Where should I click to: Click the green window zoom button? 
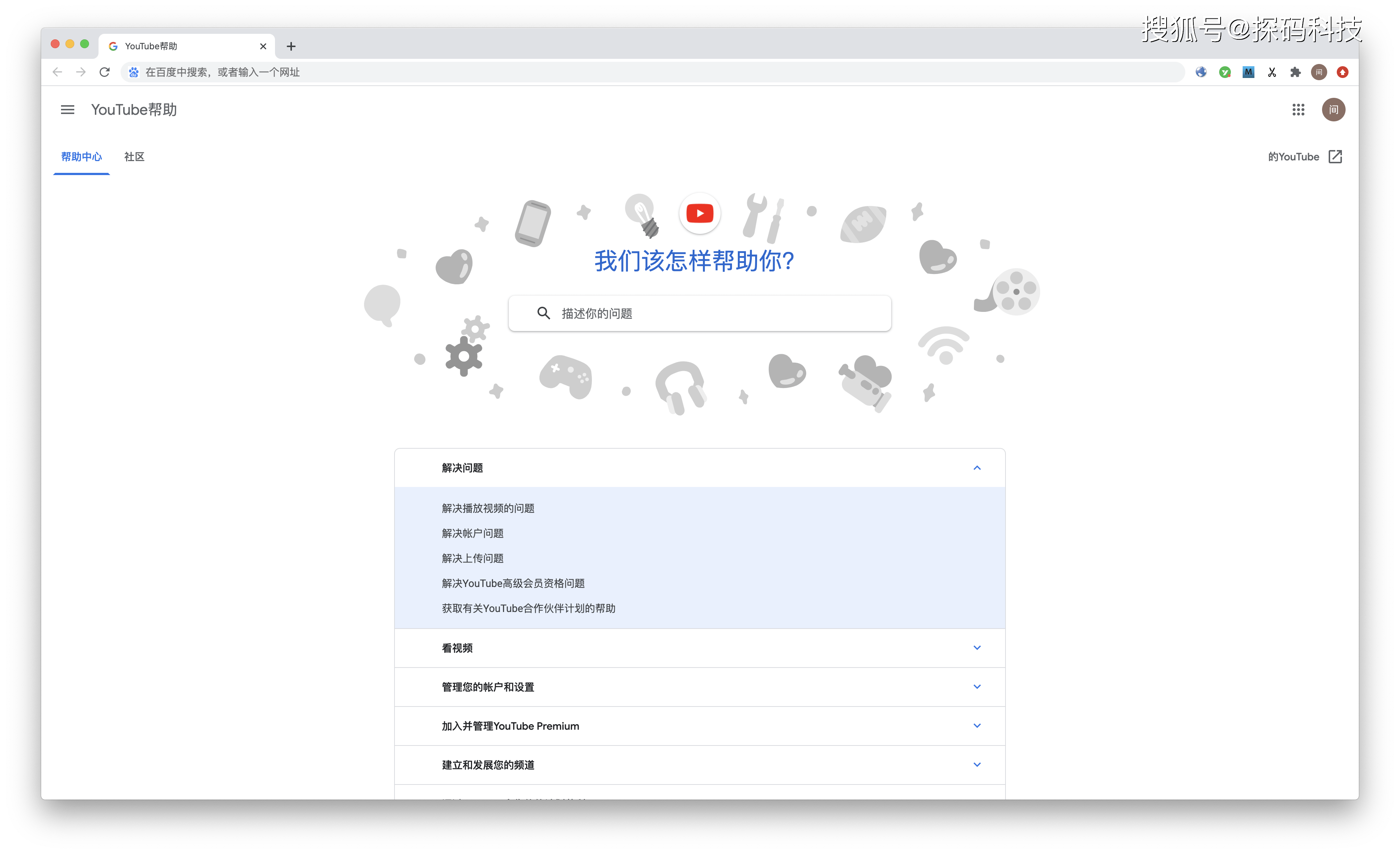pos(85,45)
